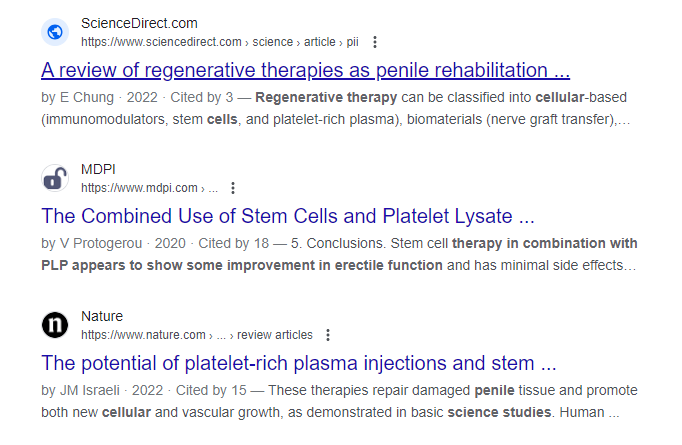Click the https://www.sciencedirect.com URL text
682x445 pixels.
(x=161, y=42)
